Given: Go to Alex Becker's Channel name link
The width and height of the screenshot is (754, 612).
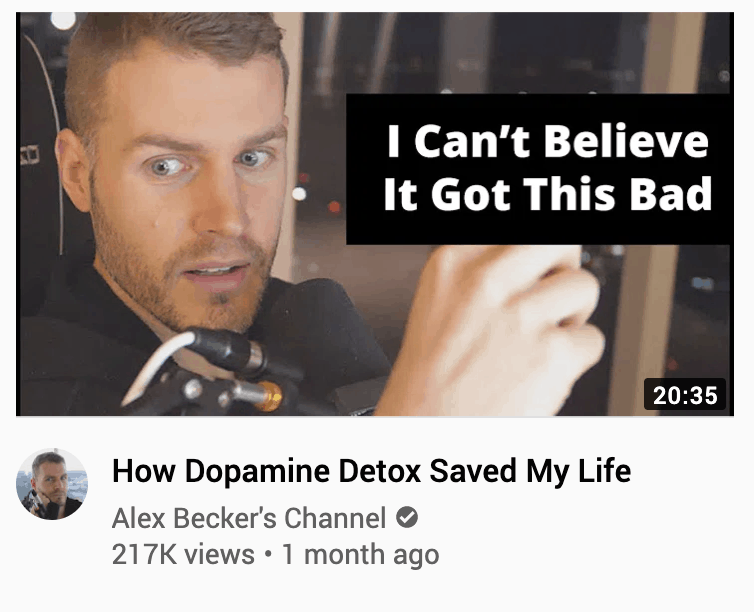Looking at the screenshot, I should pyautogui.click(x=249, y=518).
